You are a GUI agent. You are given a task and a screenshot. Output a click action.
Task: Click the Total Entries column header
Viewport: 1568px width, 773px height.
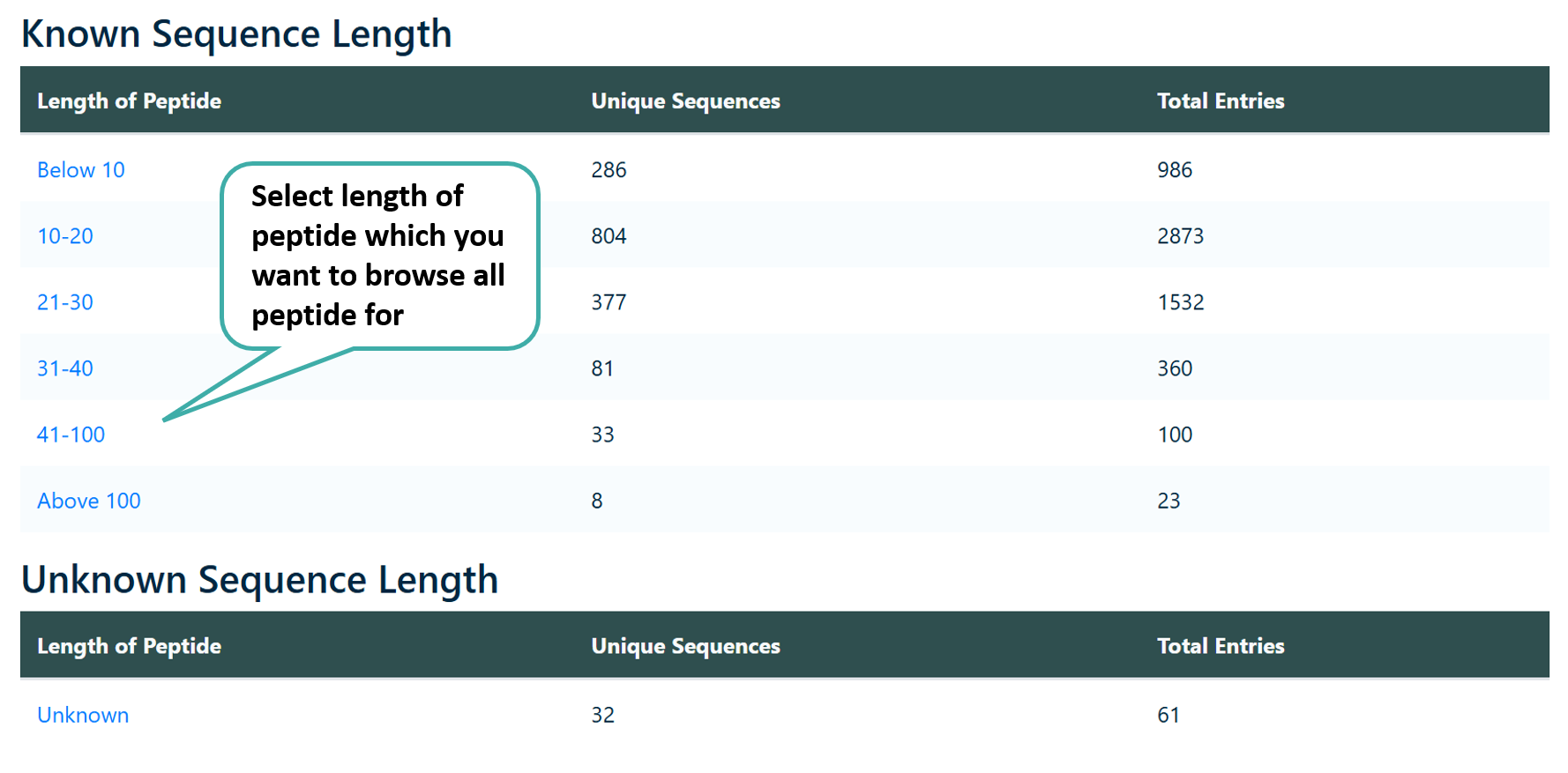(1221, 100)
